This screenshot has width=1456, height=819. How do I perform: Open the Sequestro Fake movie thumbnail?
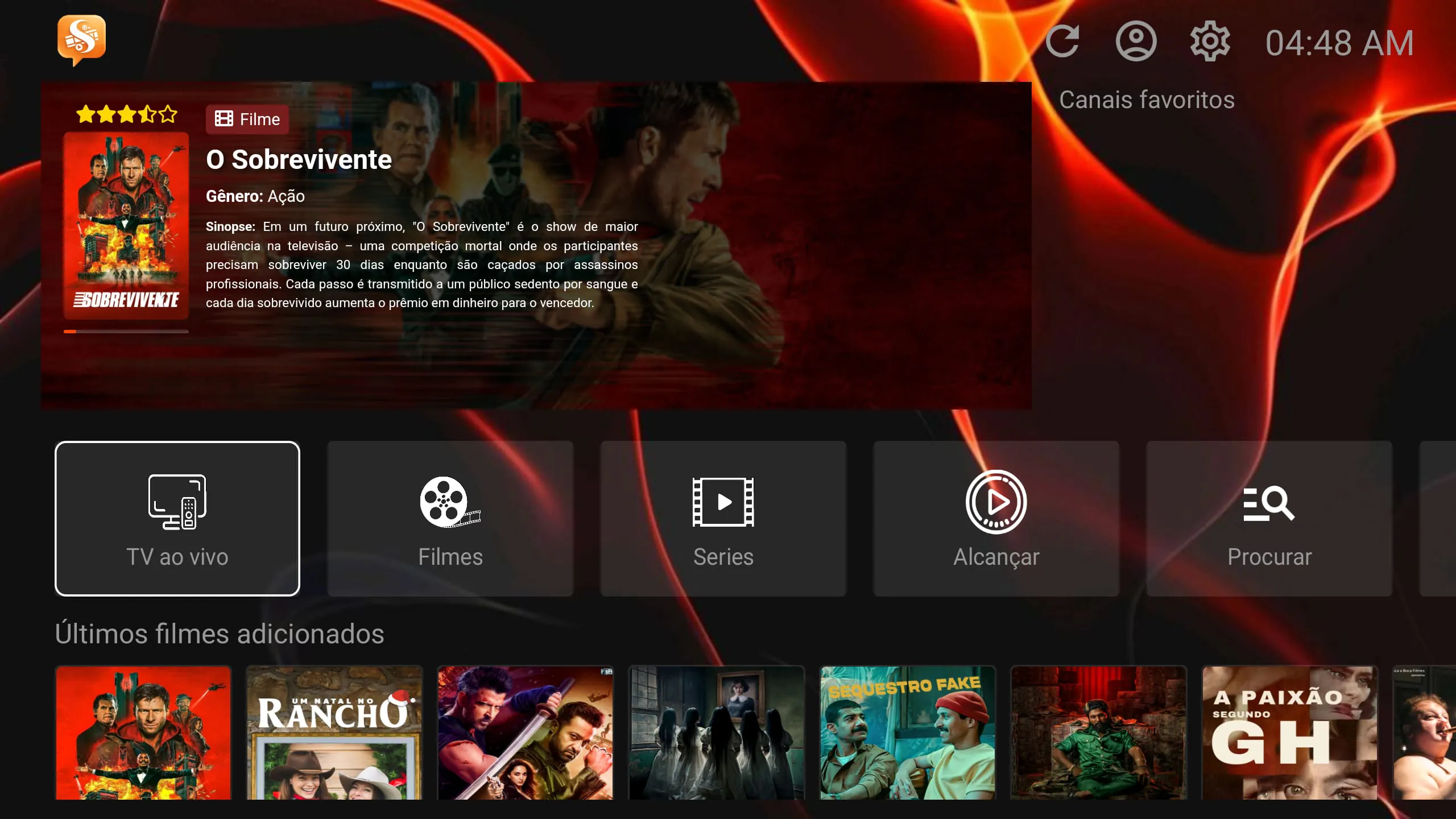[x=908, y=733]
